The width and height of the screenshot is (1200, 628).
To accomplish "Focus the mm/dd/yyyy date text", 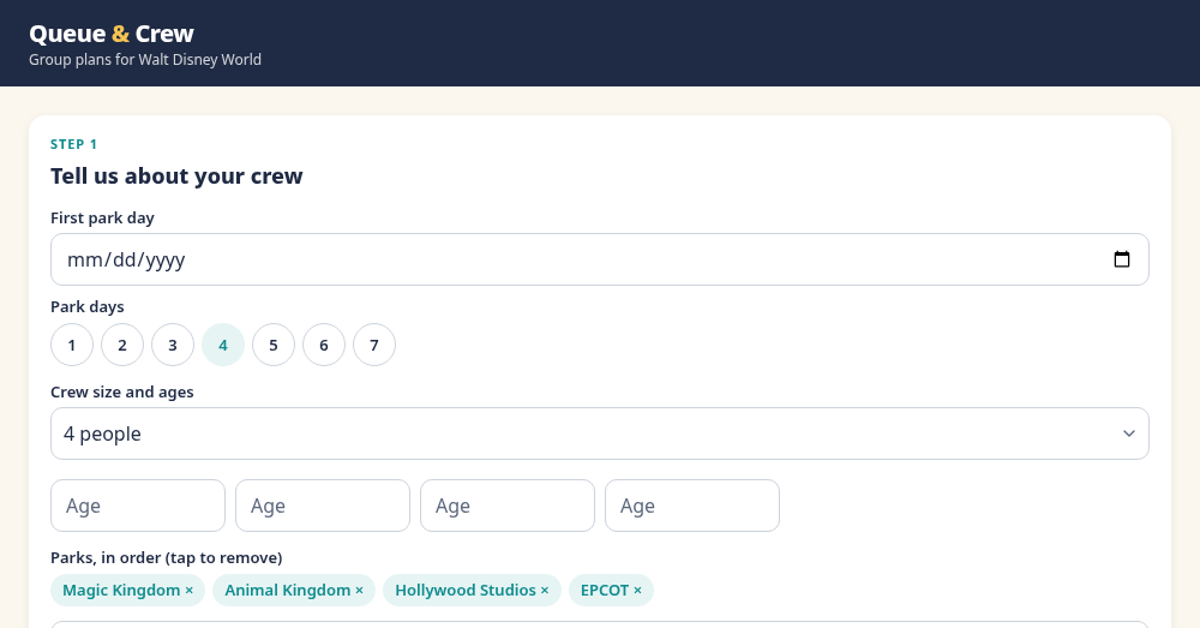I will [126, 260].
